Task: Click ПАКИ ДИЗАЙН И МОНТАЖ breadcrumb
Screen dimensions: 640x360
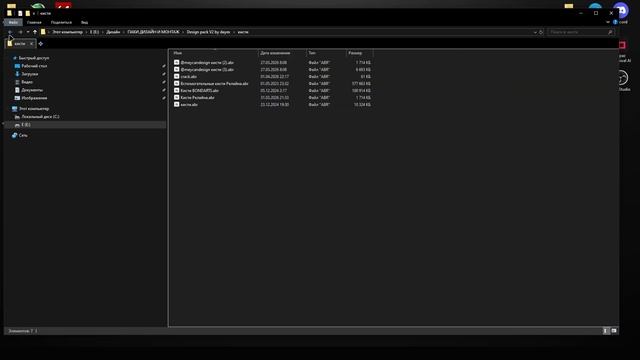Action: [153, 32]
